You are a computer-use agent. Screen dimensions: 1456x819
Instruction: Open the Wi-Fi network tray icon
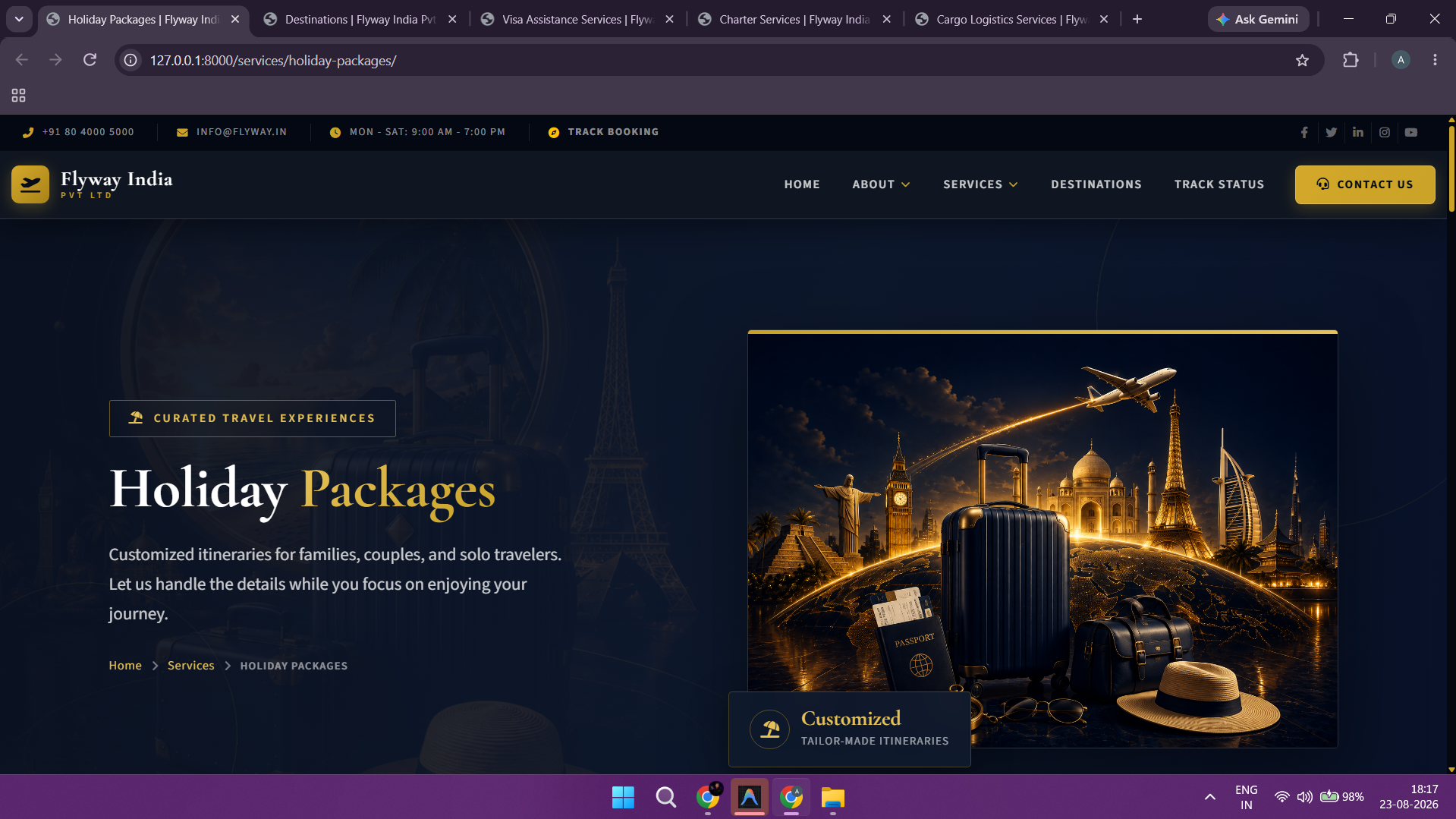1281,797
